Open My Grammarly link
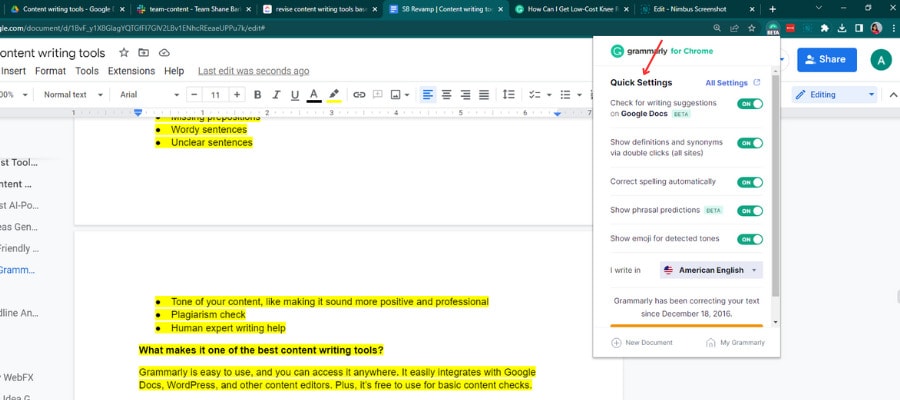Image resolution: width=900 pixels, height=400 pixels. (x=735, y=343)
